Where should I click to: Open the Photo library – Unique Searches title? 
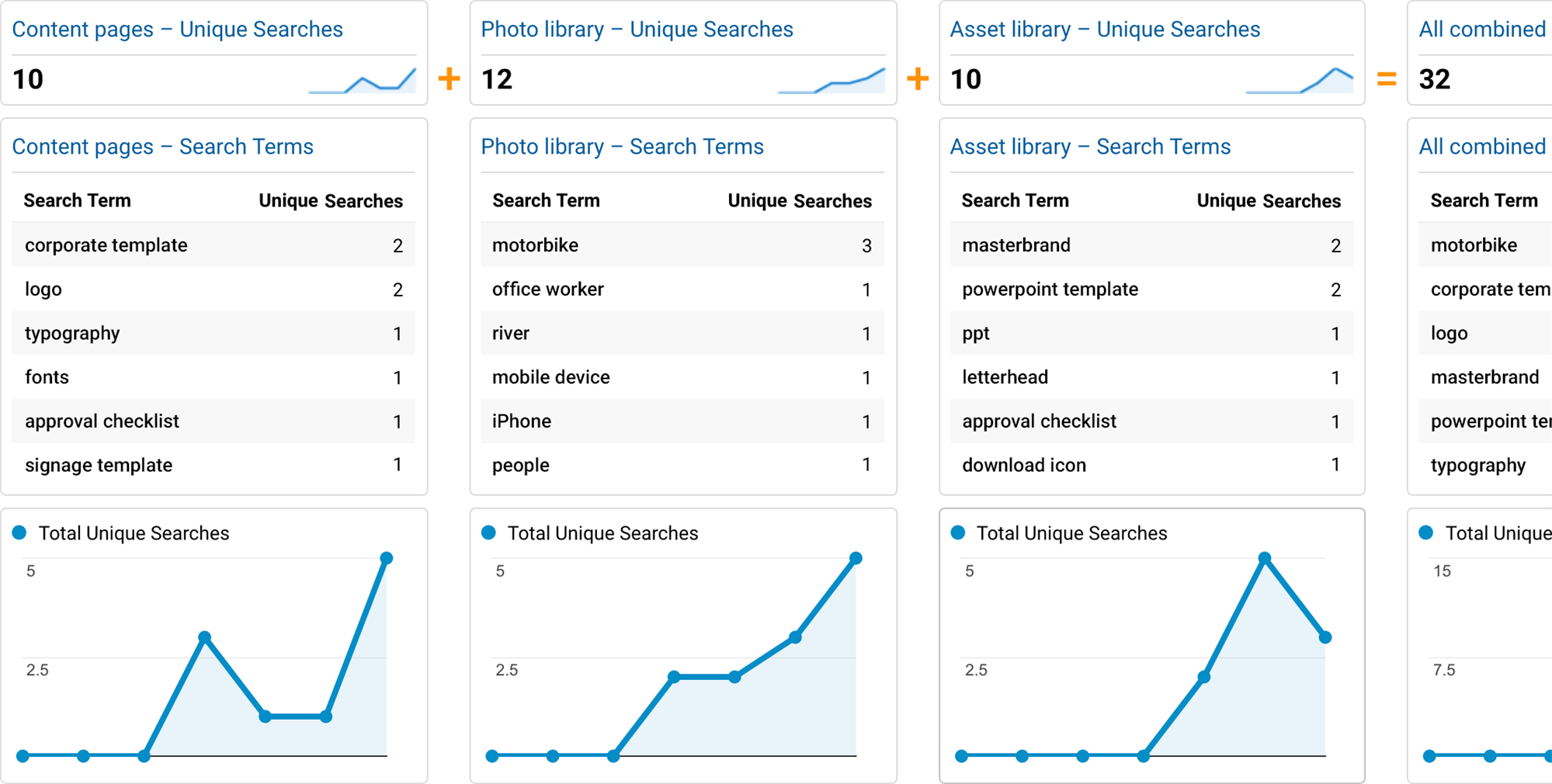637,29
